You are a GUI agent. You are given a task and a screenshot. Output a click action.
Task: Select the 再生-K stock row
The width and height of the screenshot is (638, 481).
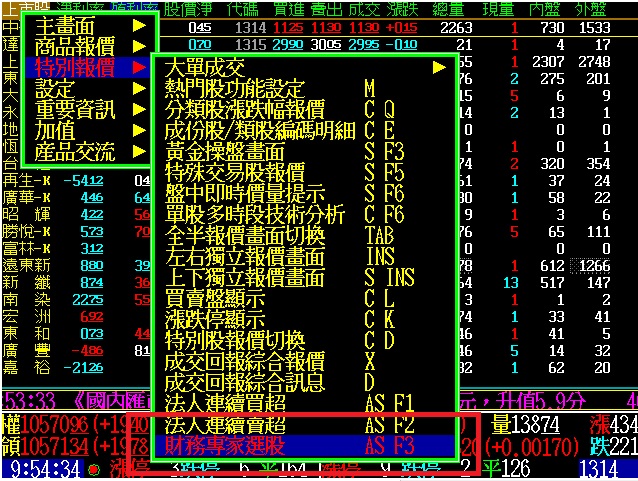28,180
